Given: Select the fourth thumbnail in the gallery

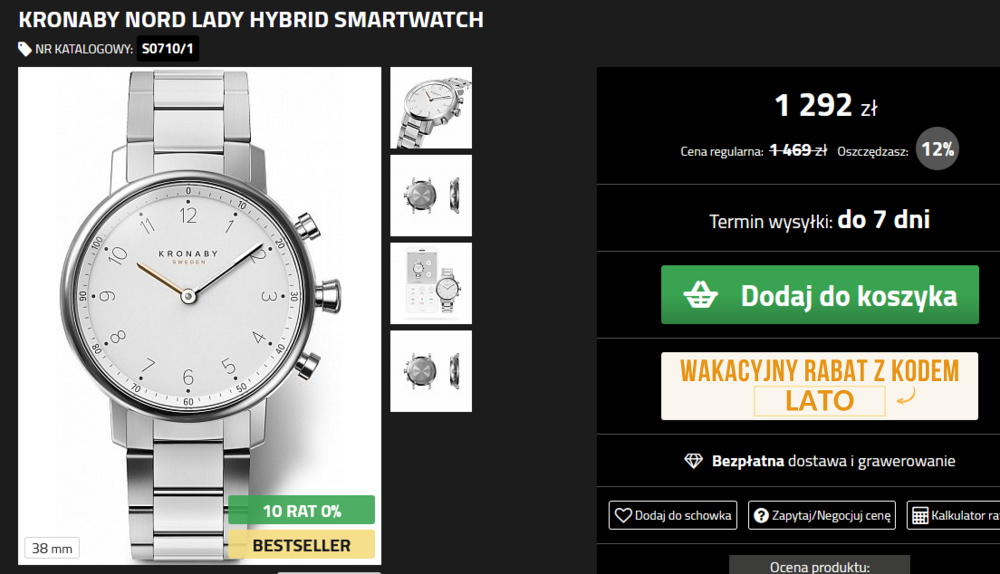Looking at the screenshot, I should (x=431, y=371).
